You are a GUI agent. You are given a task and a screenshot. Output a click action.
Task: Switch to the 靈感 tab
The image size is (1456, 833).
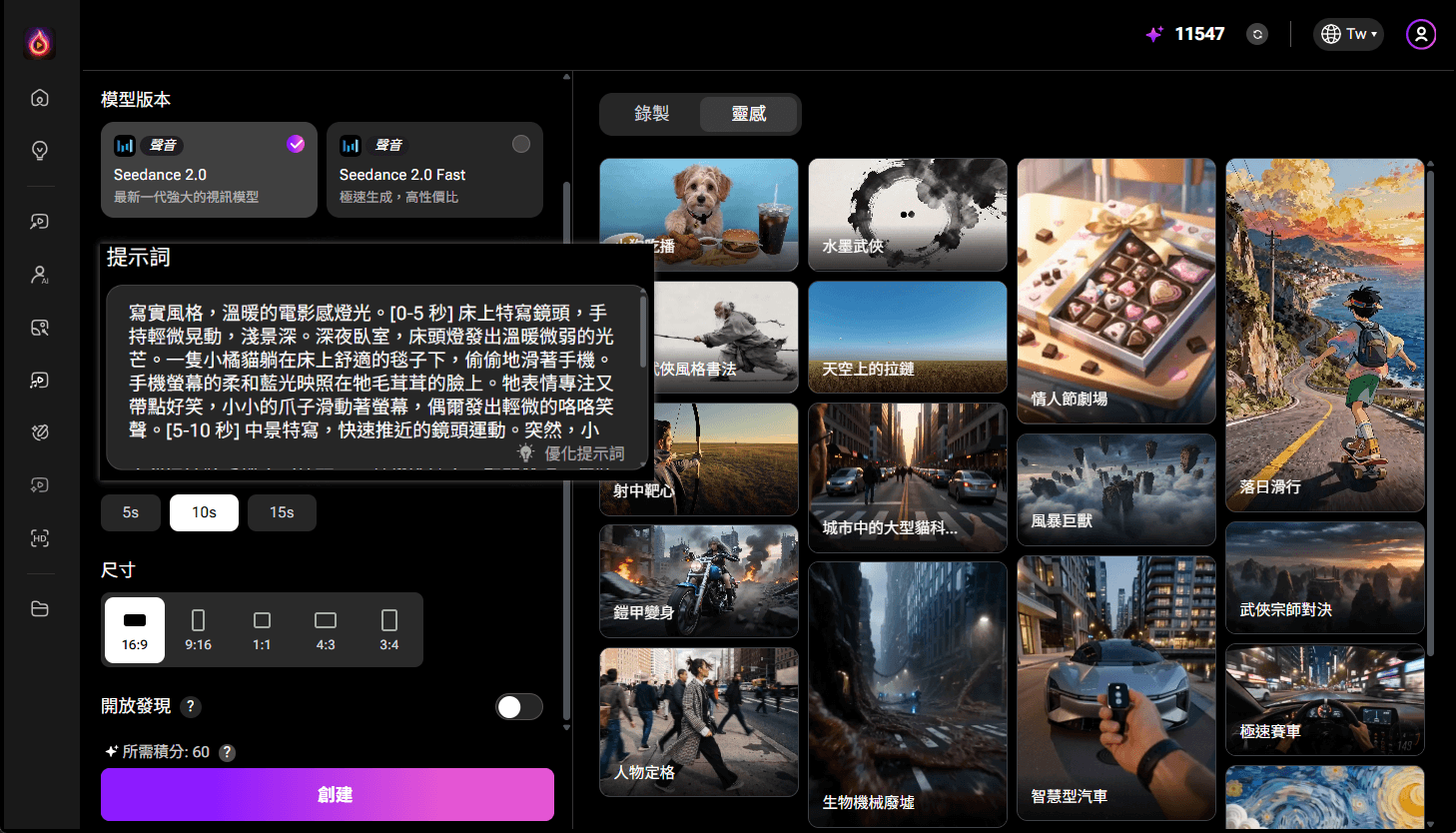(748, 114)
